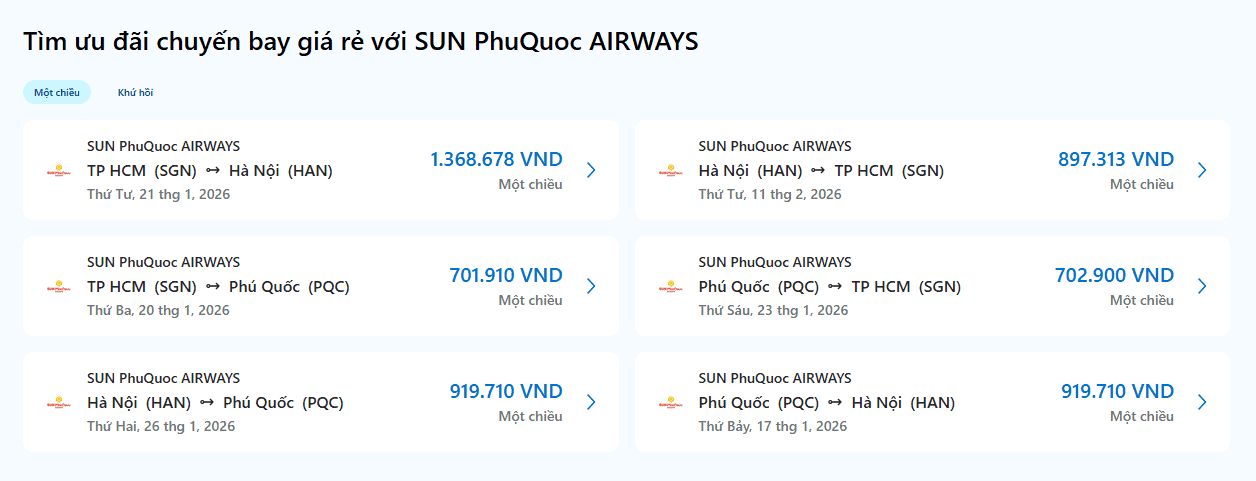Click airline logo on SGN to HAN card
Viewport: 1256px width, 481px height.
pyautogui.click(x=56, y=171)
